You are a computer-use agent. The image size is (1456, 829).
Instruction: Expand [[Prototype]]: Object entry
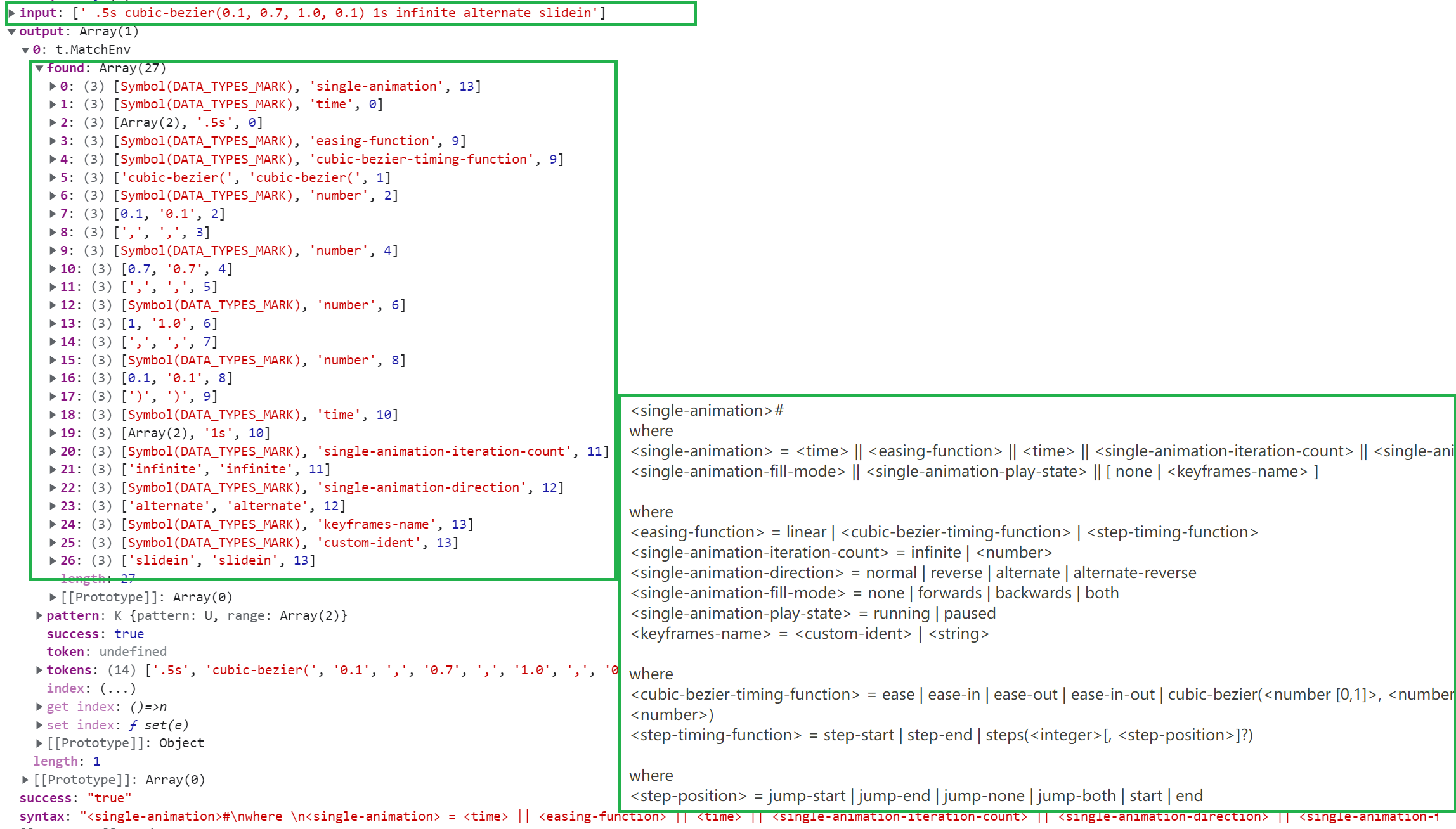click(x=39, y=743)
